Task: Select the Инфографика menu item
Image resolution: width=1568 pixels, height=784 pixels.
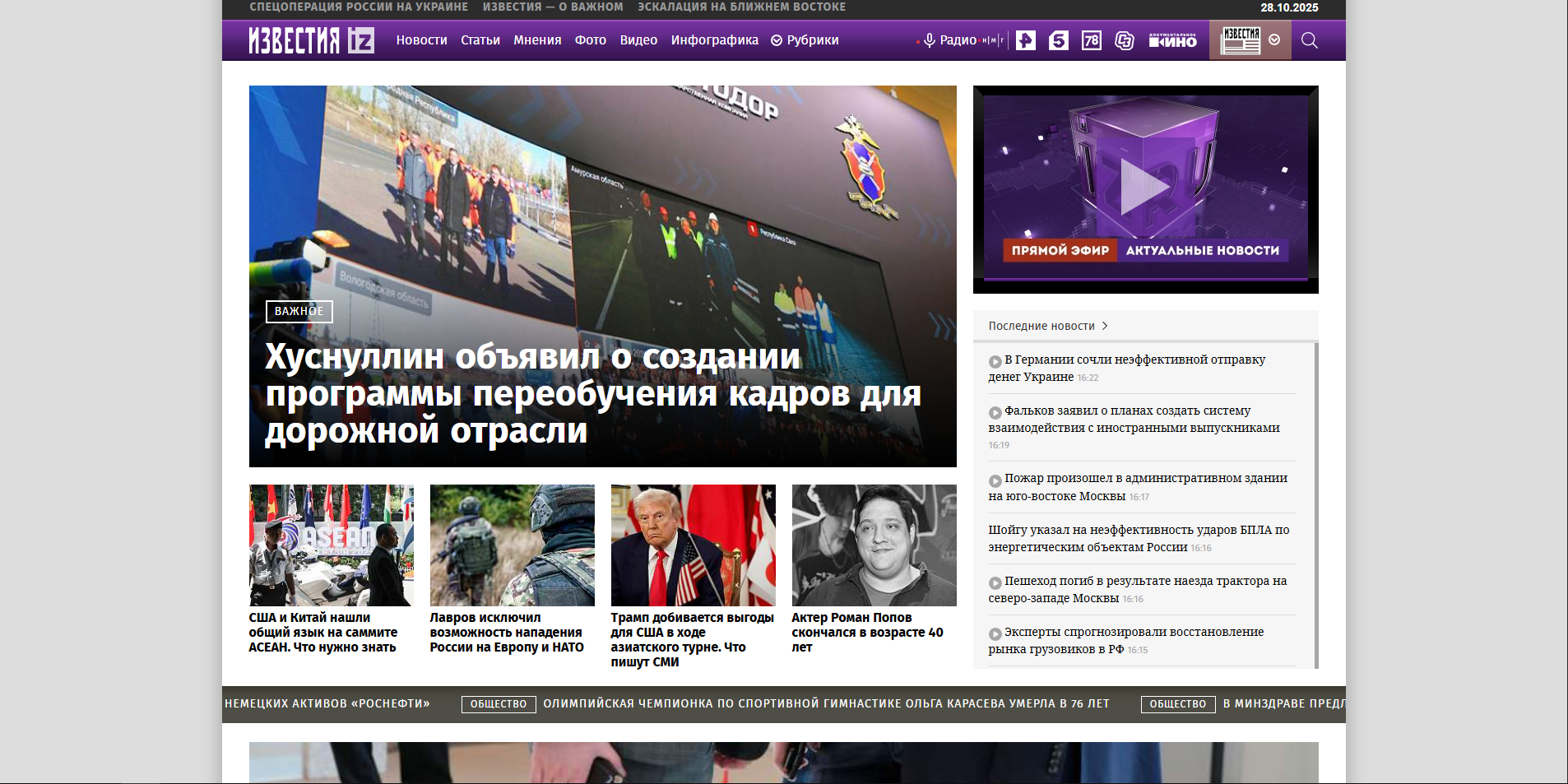Action: [714, 40]
